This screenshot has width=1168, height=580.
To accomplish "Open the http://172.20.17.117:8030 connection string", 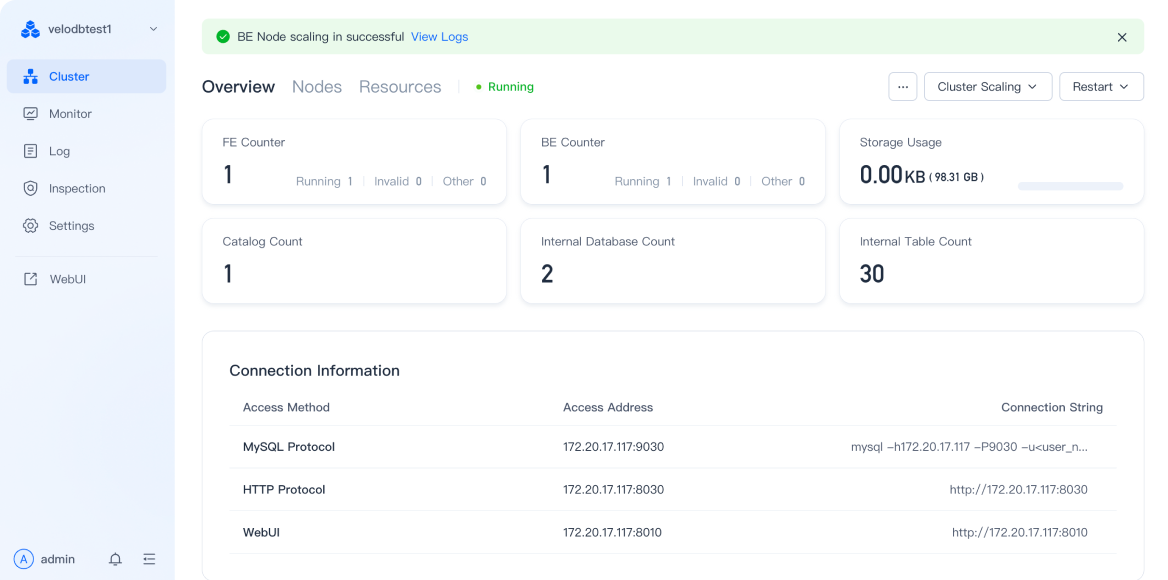I will (x=1018, y=490).
